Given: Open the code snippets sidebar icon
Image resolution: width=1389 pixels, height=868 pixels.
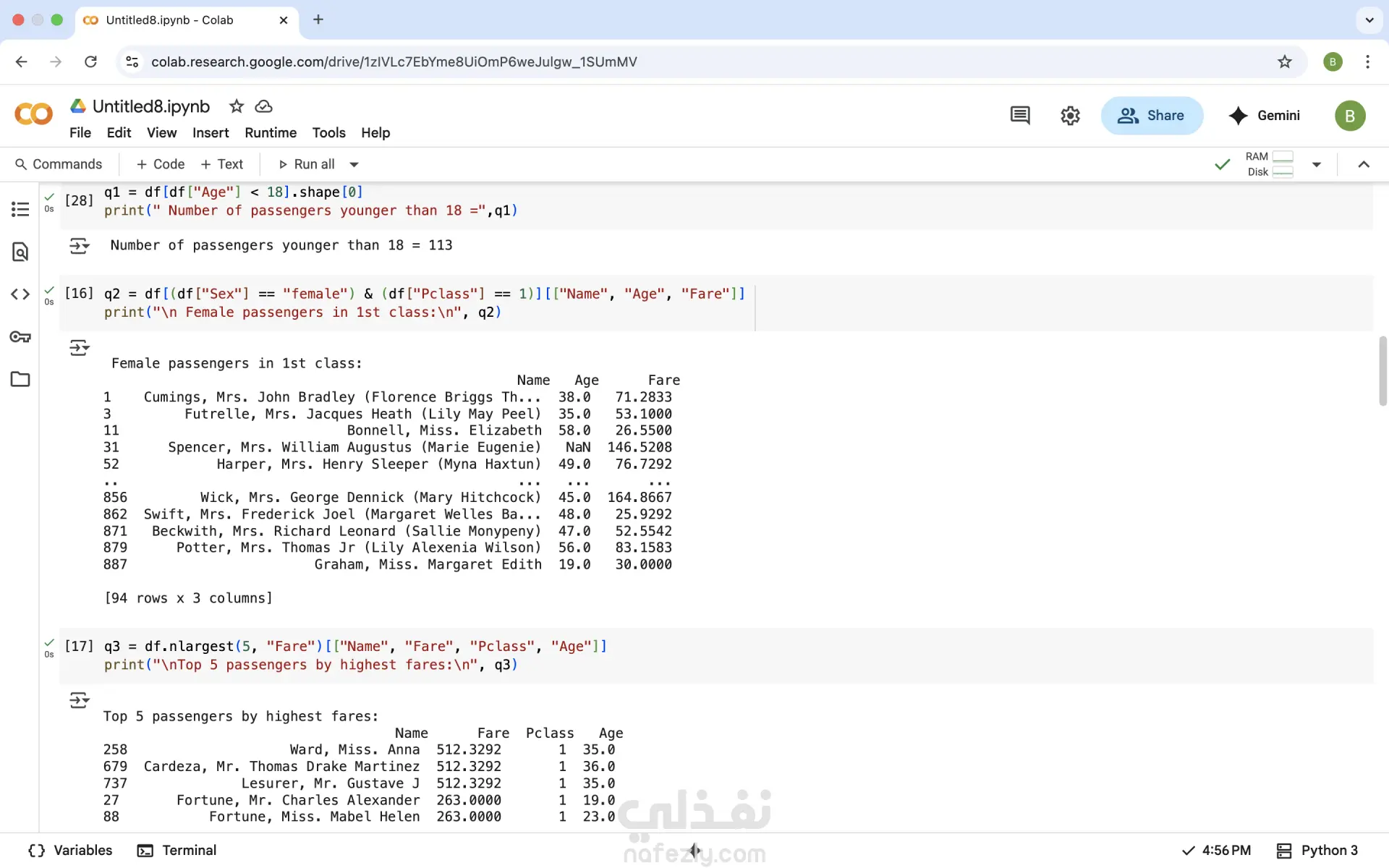Looking at the screenshot, I should (20, 294).
